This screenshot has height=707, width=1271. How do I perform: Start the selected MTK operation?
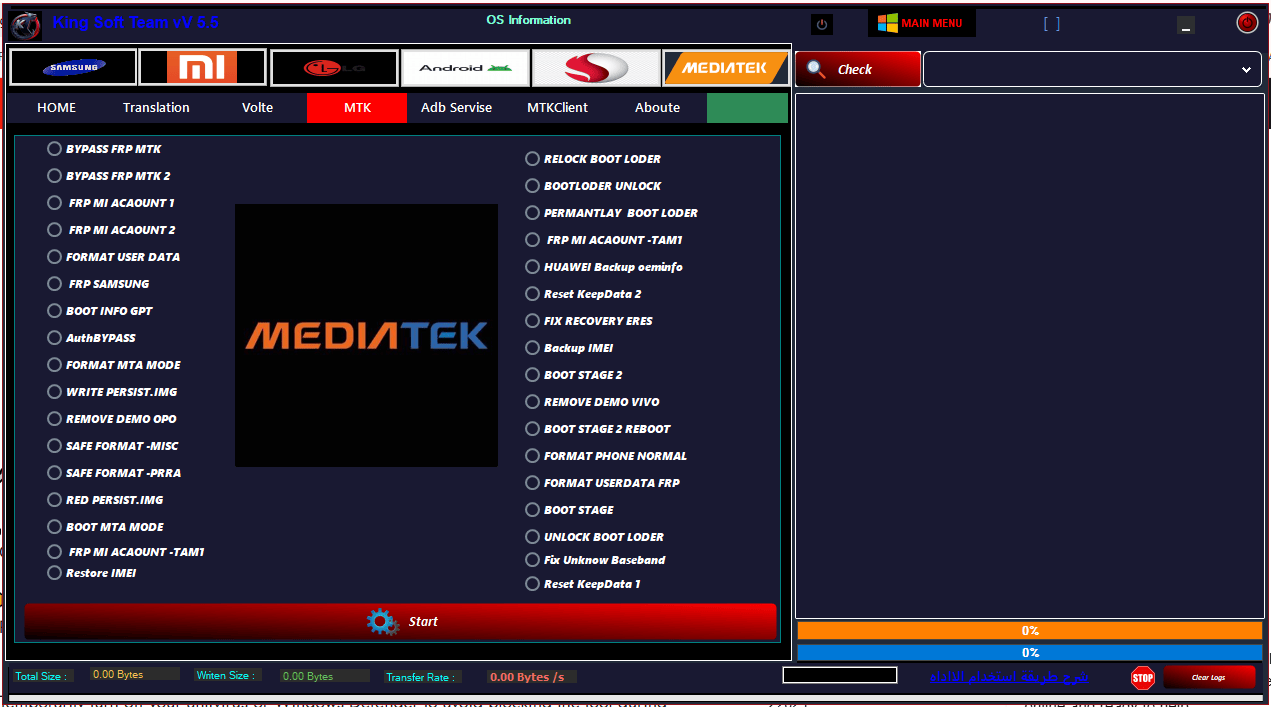click(400, 621)
